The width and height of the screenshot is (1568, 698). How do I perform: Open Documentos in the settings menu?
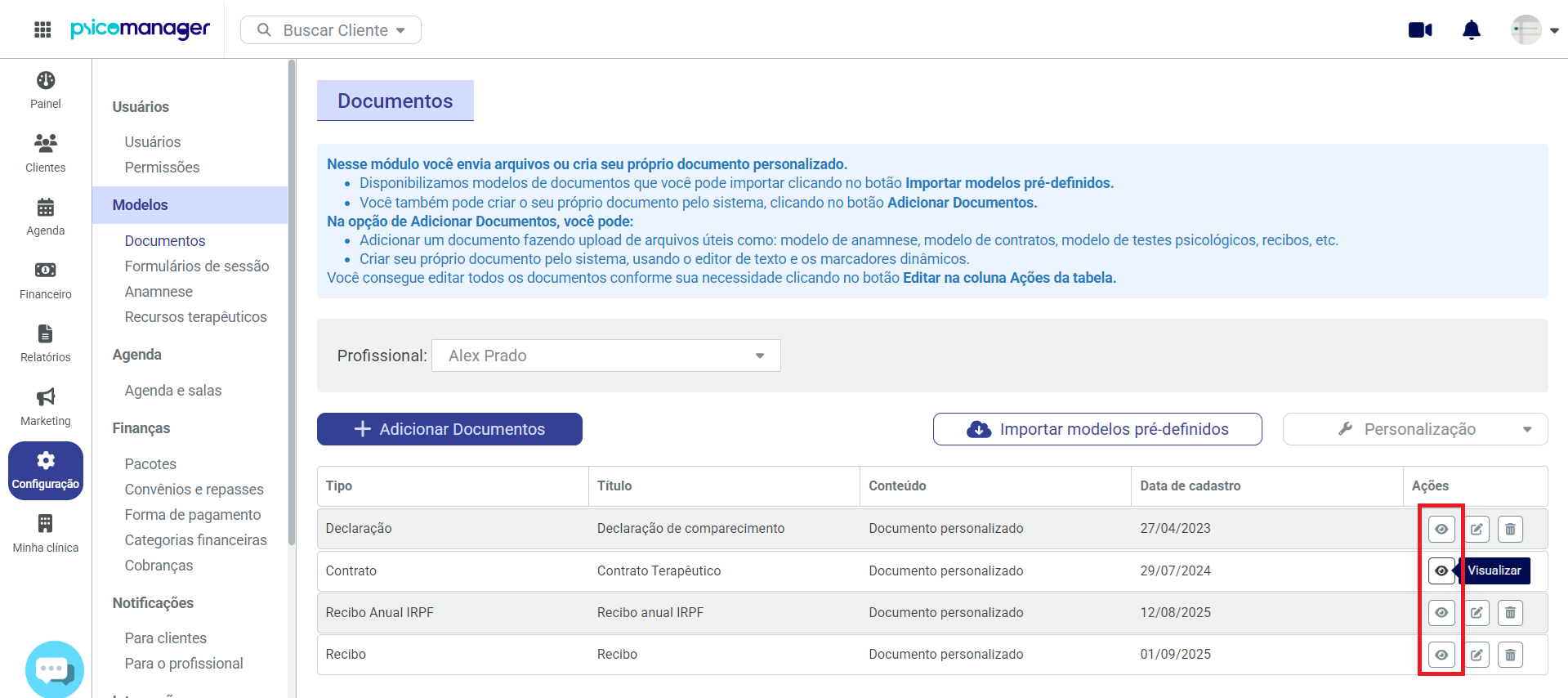tap(165, 241)
